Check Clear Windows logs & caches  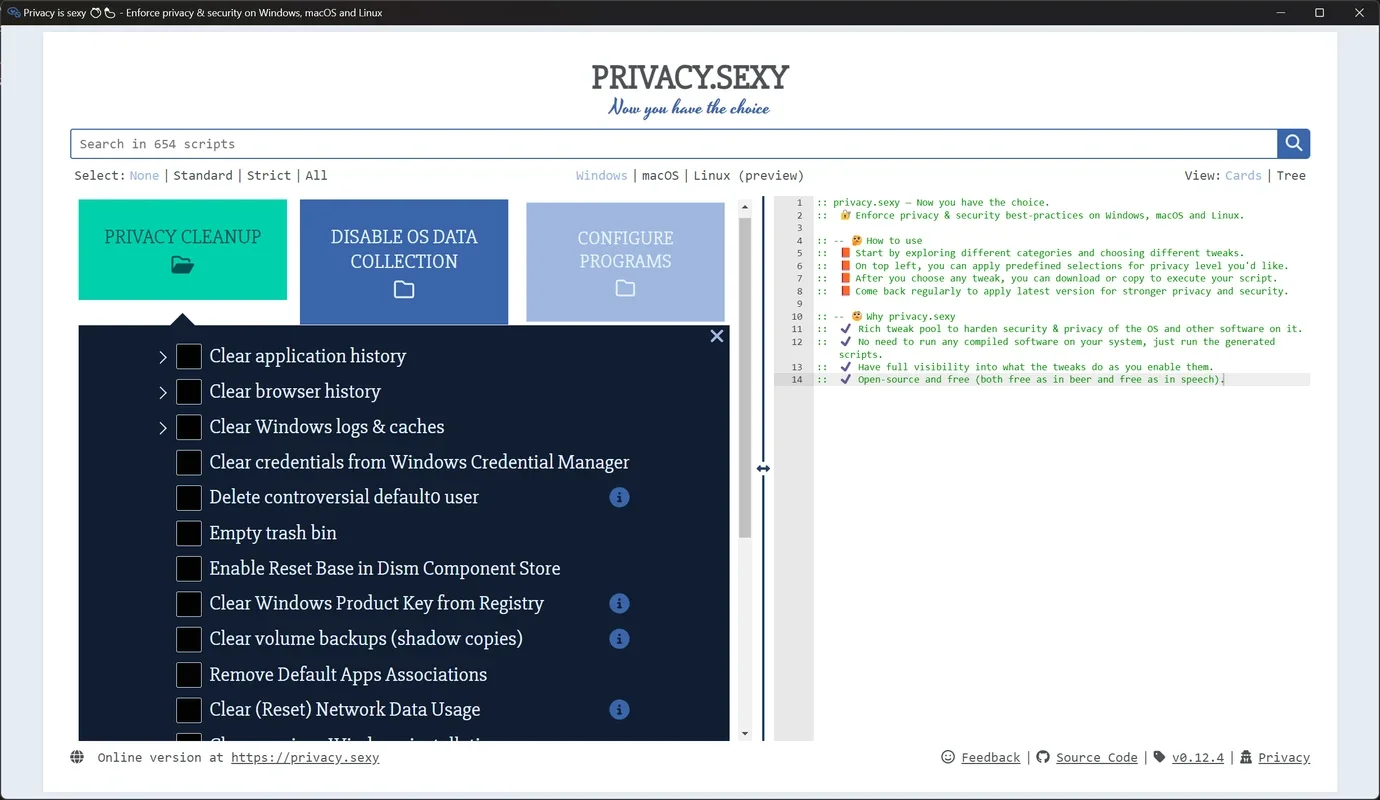(x=189, y=427)
